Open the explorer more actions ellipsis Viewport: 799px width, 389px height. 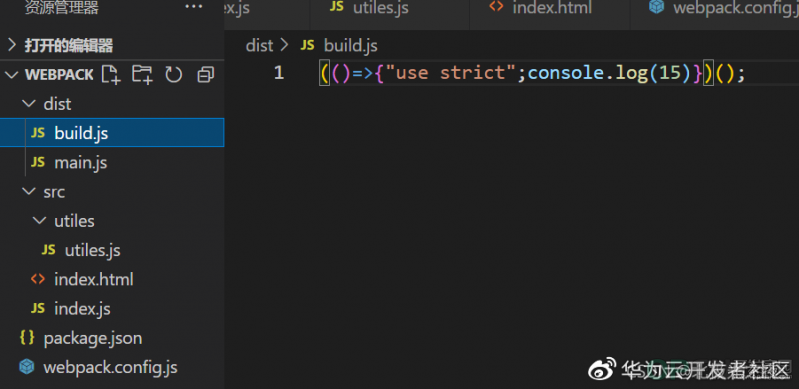[194, 7]
